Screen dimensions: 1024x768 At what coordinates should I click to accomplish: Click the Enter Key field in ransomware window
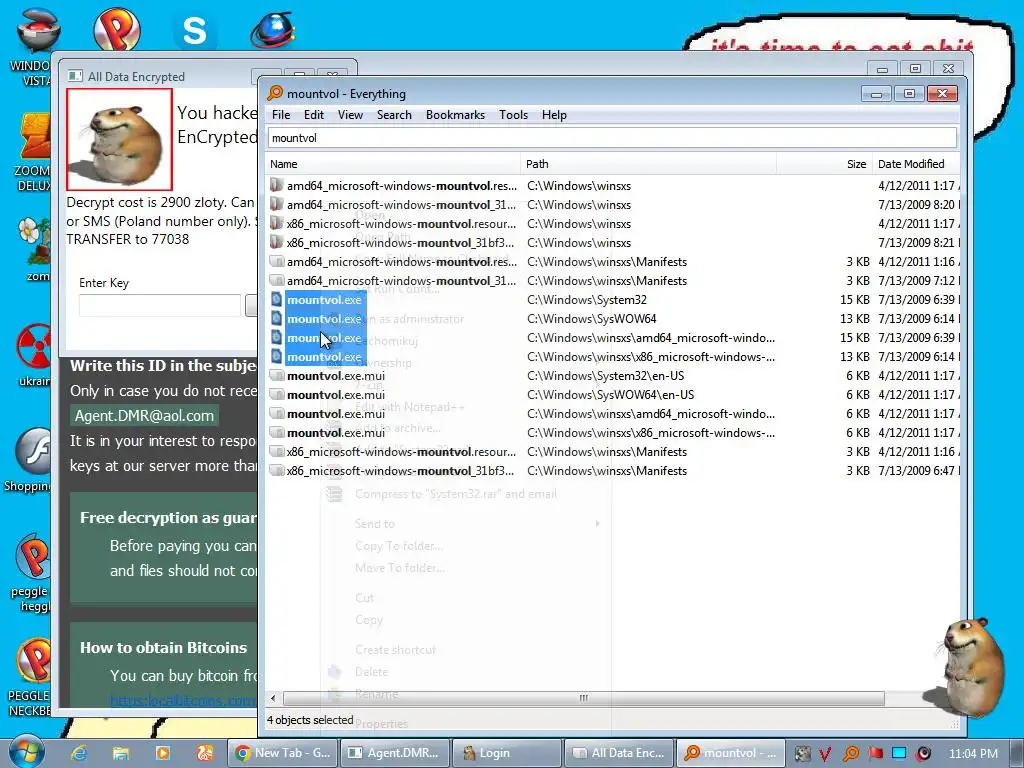pyautogui.click(x=160, y=305)
